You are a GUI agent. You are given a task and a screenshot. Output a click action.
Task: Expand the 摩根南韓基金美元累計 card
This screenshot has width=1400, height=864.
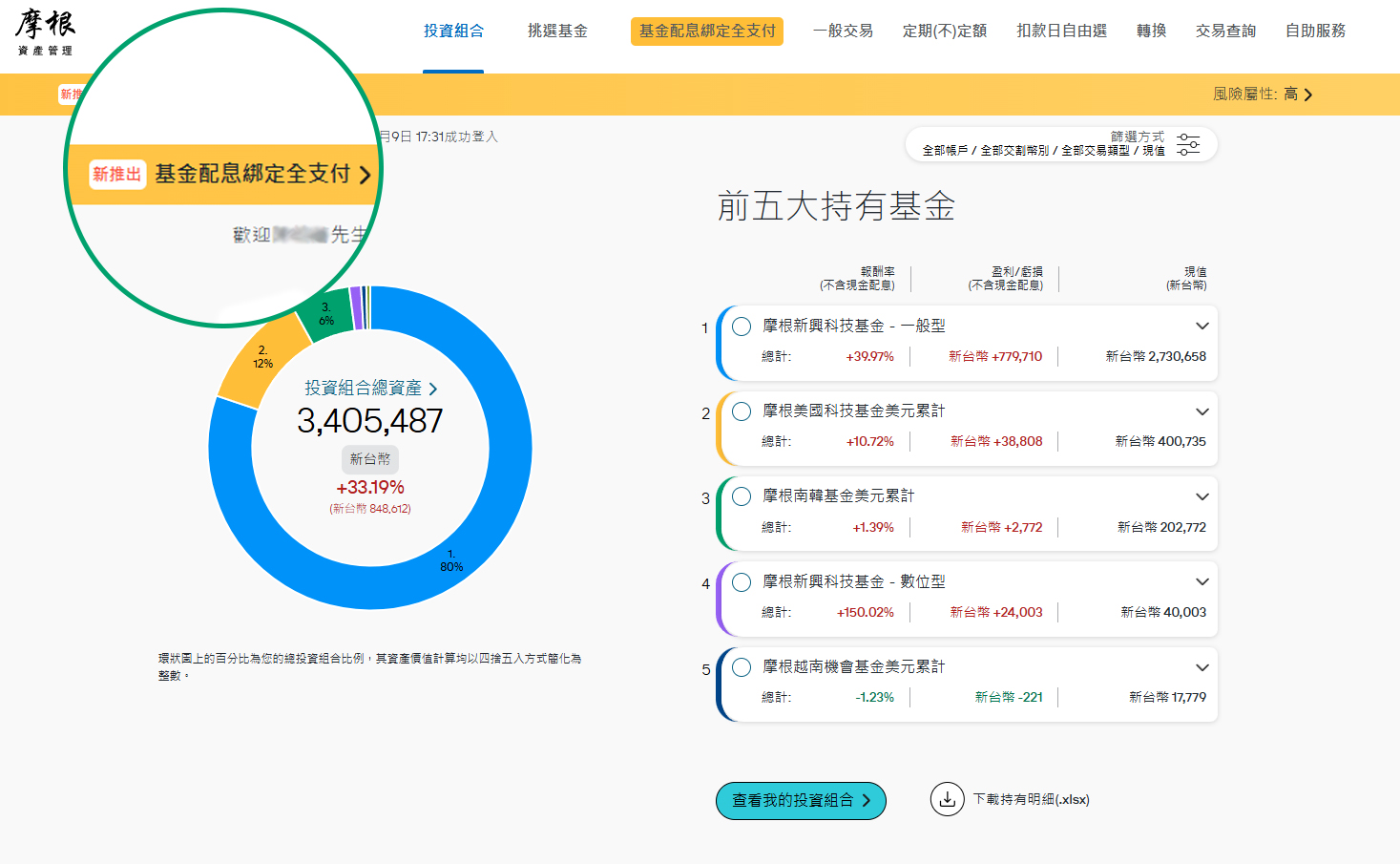tap(1202, 496)
